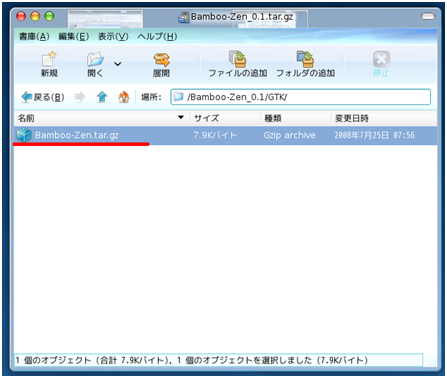Open the 表示(V) menu
Viewport: 447px width, 378px height.
[113, 36]
